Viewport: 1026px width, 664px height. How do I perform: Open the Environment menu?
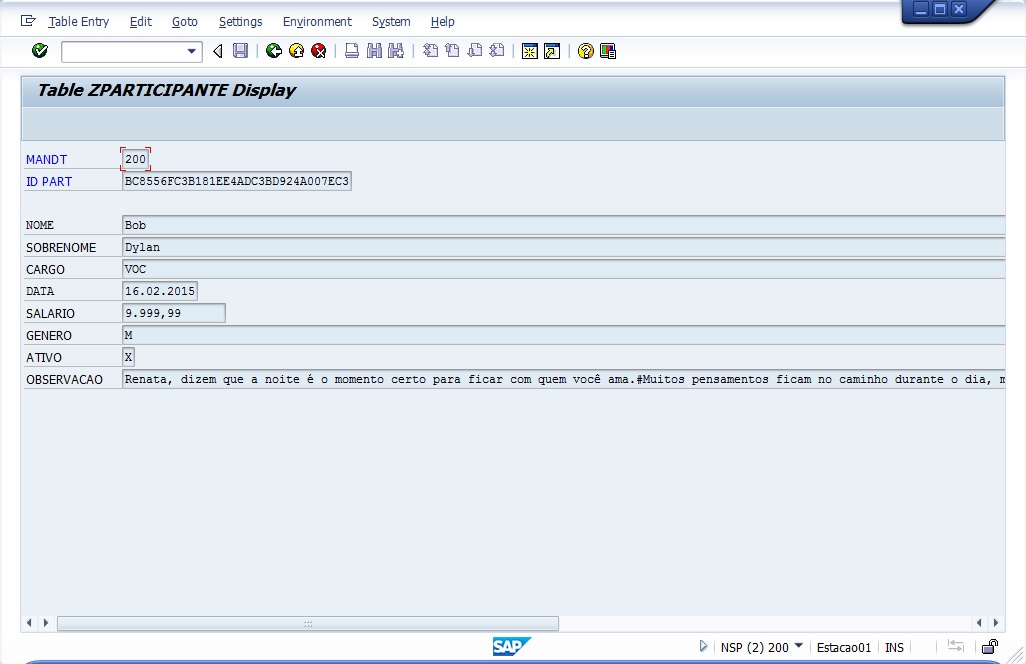[317, 21]
